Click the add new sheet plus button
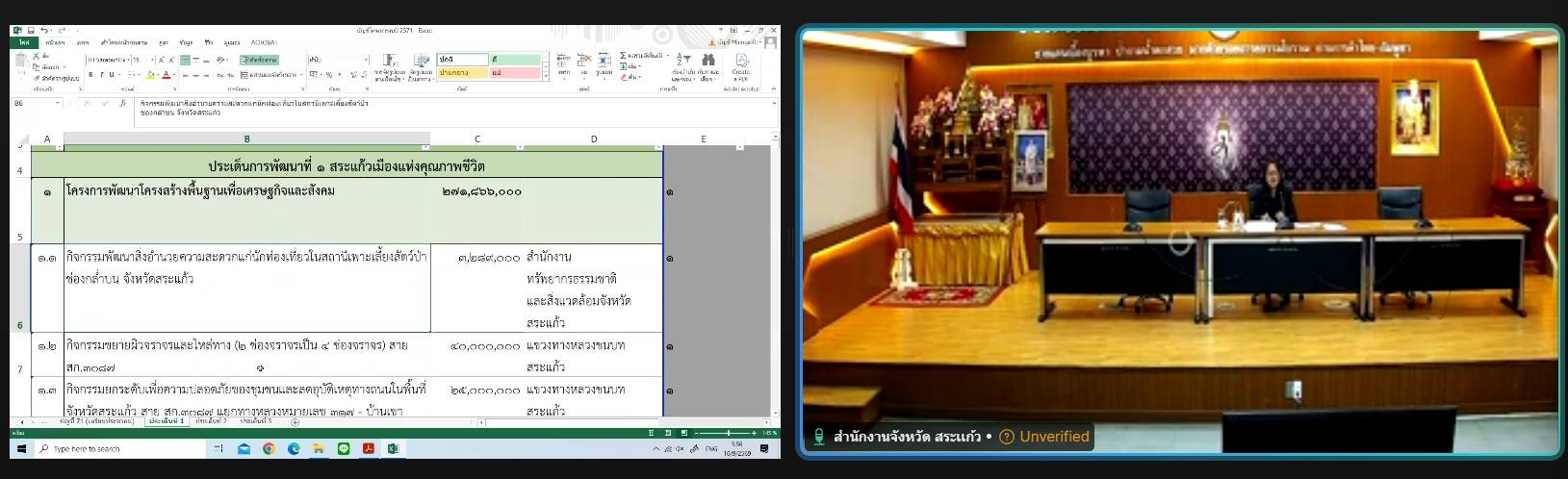The width and height of the screenshot is (1568, 479). tap(295, 422)
